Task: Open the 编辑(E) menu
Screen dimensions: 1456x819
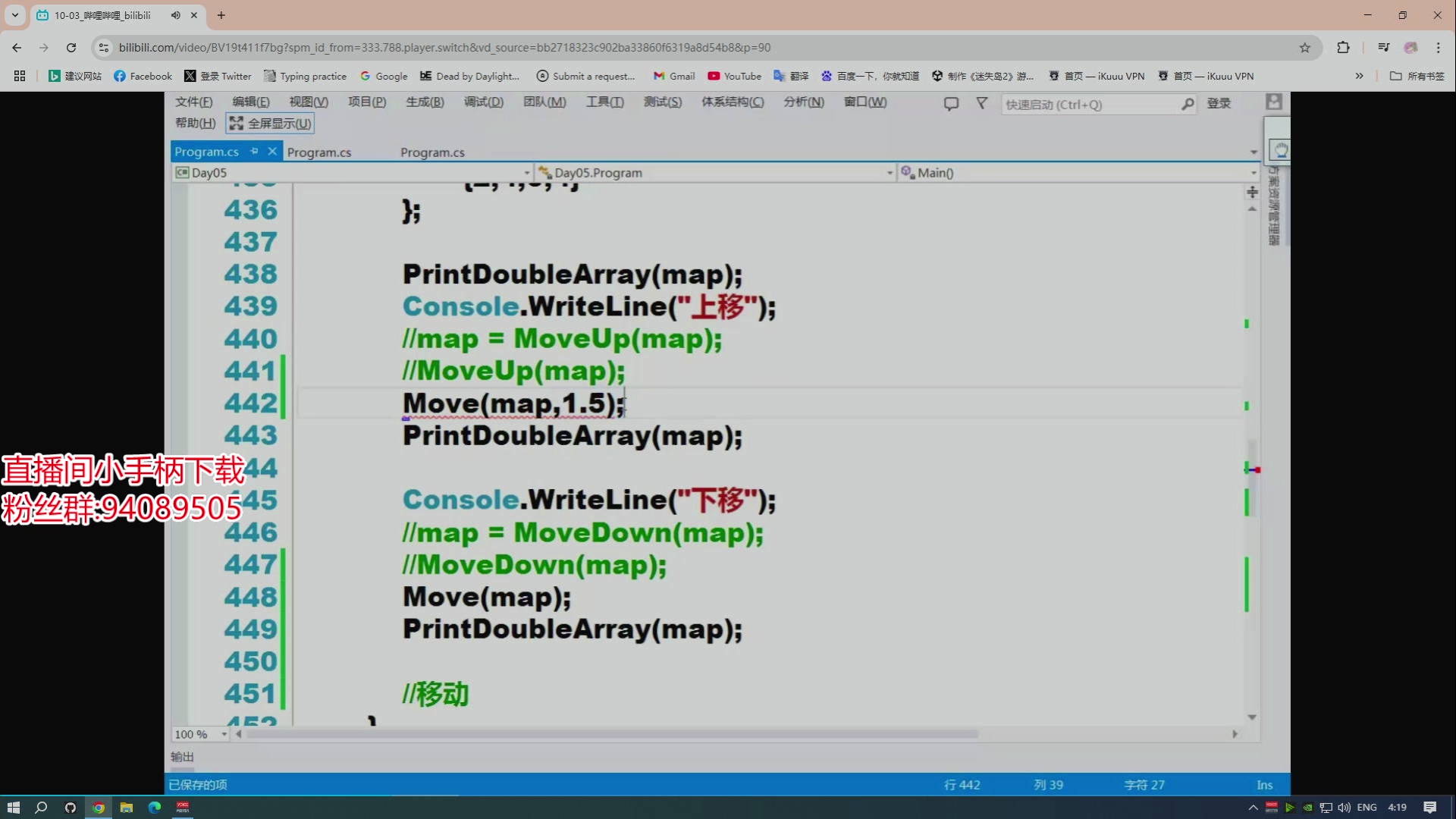Action: pyautogui.click(x=251, y=102)
